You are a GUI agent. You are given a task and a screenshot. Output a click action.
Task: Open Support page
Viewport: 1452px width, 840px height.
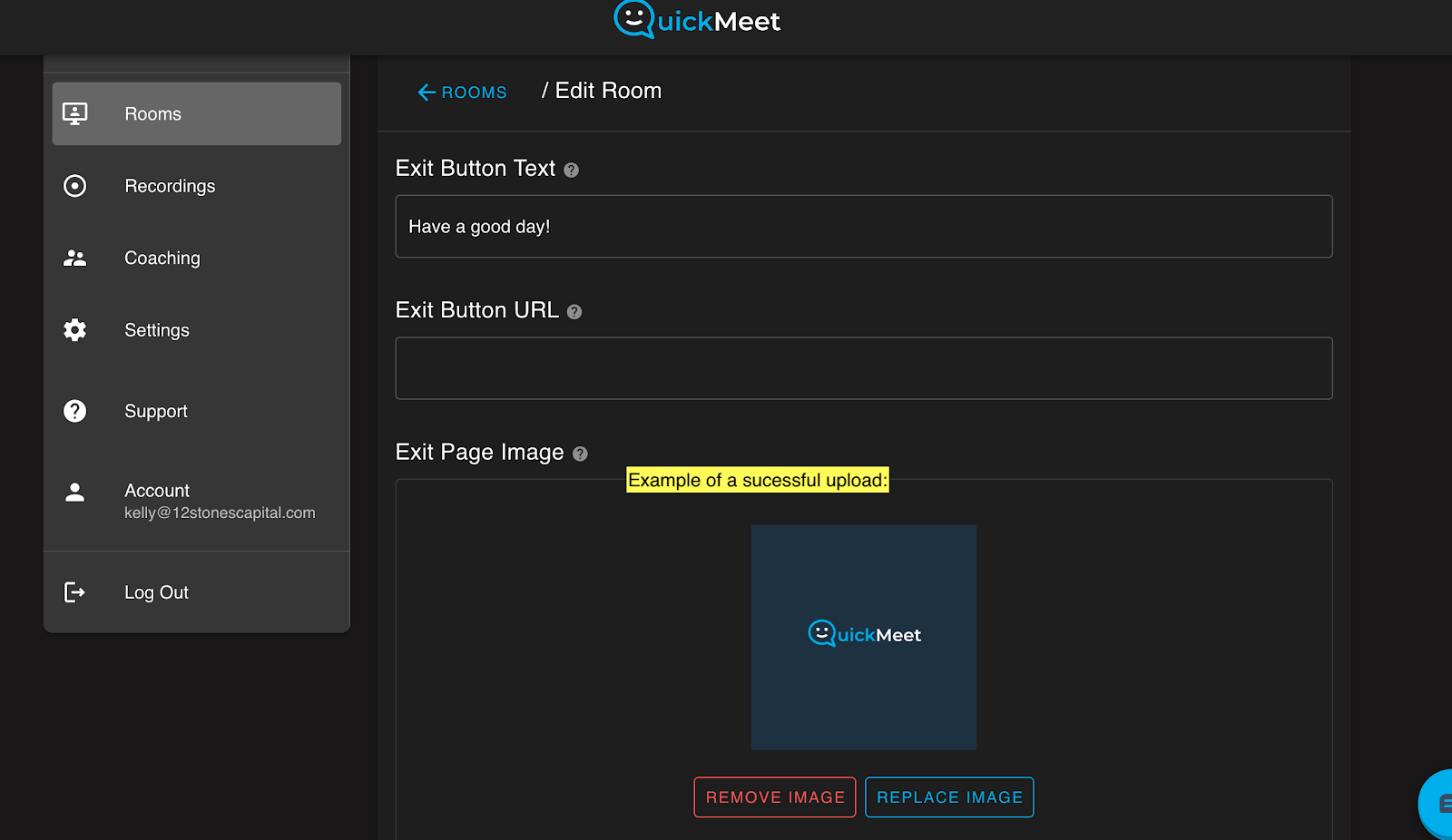(x=197, y=411)
